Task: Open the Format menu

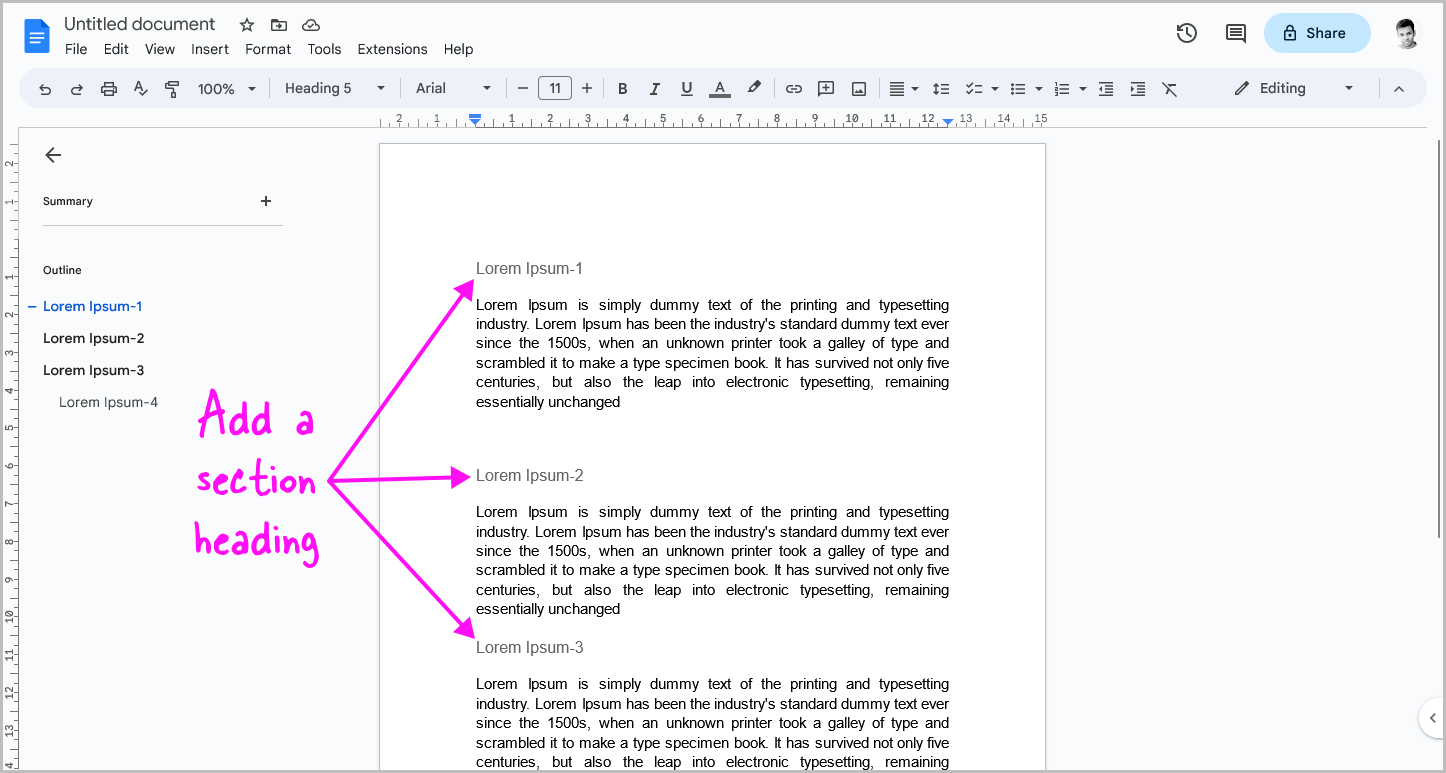Action: click(x=267, y=49)
